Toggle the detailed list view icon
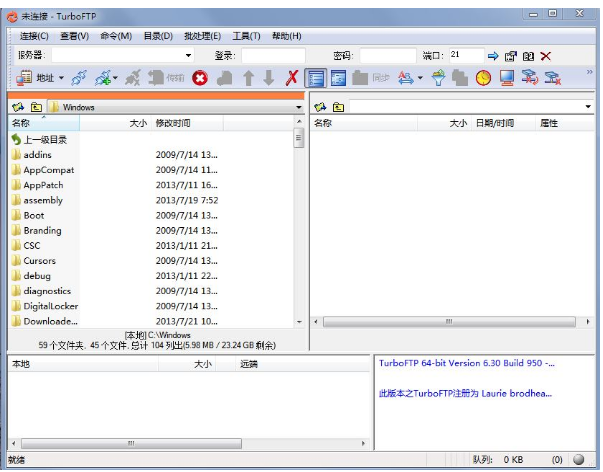The height and width of the screenshot is (472, 603). click(315, 78)
